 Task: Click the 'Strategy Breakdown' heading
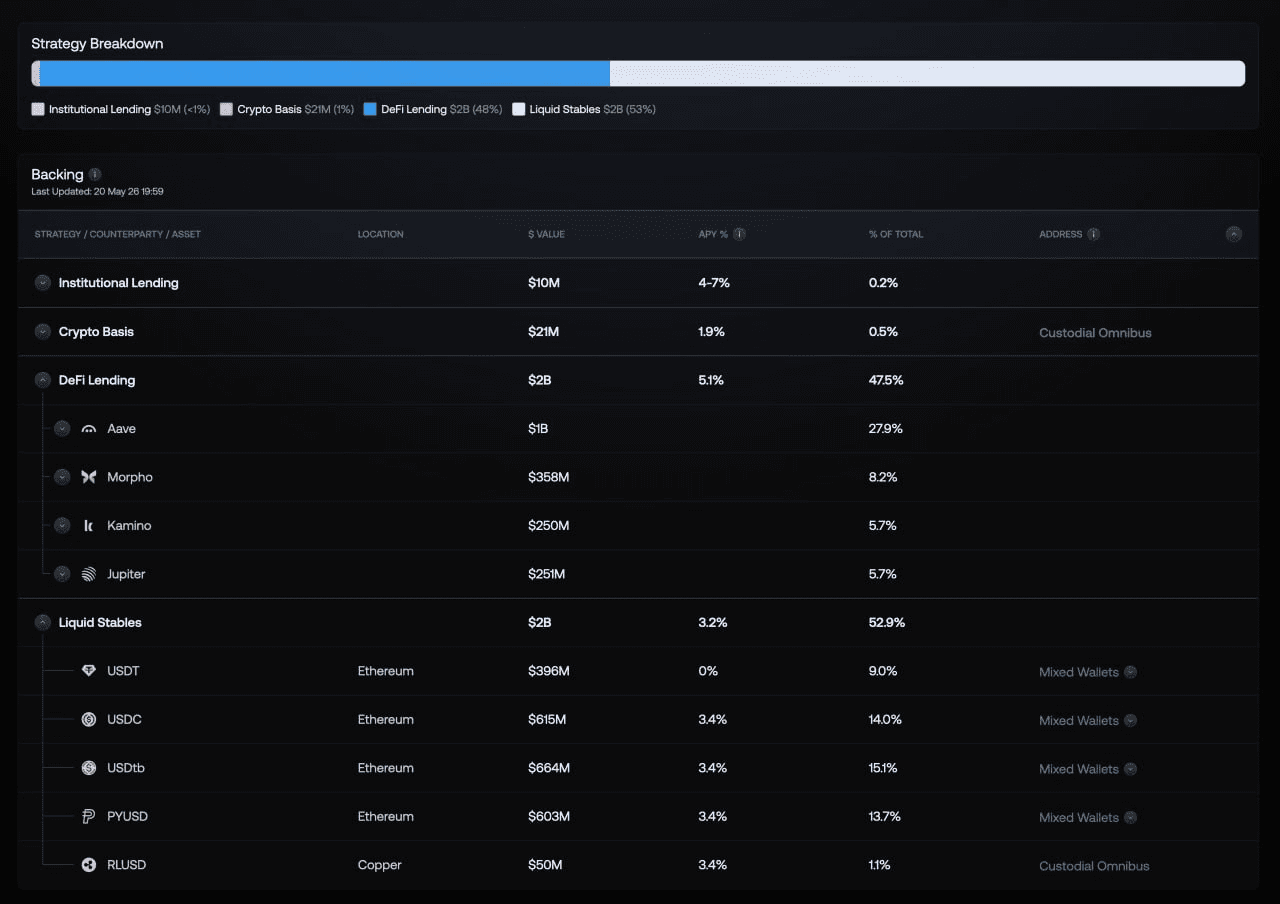(97, 44)
